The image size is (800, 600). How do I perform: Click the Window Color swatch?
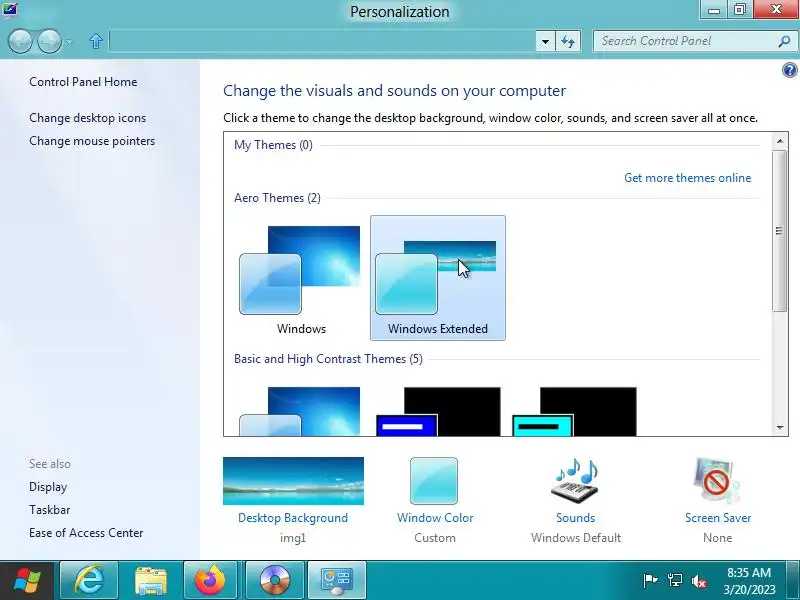click(434, 481)
